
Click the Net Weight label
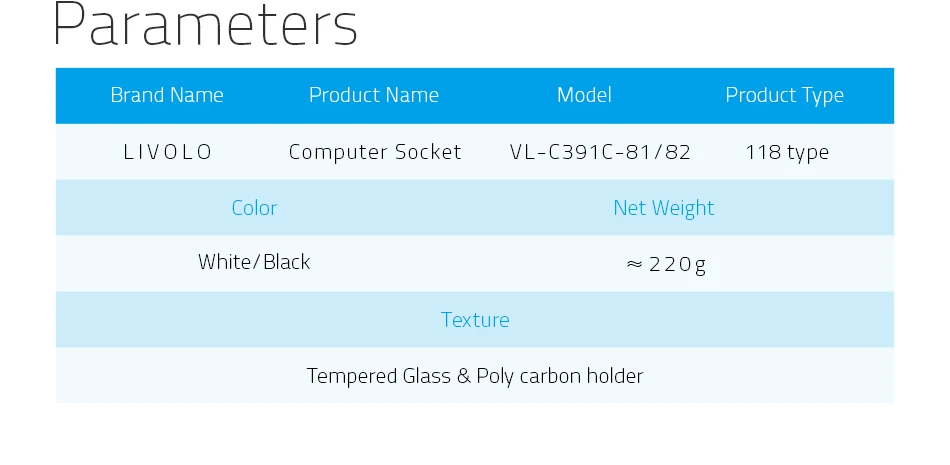coord(663,208)
